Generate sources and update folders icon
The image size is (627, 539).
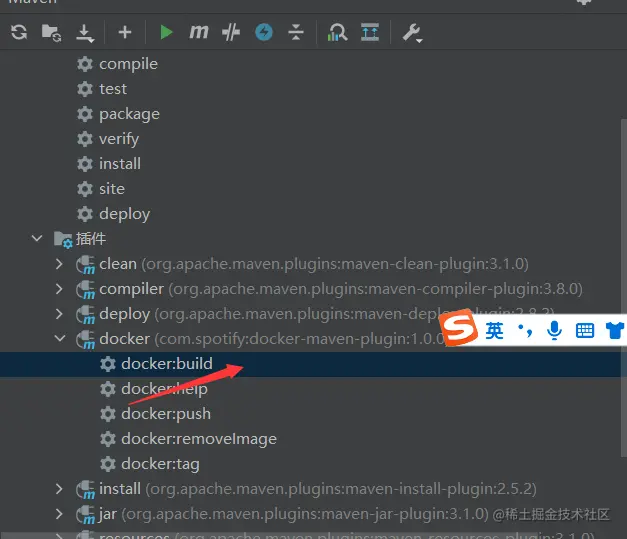52,32
